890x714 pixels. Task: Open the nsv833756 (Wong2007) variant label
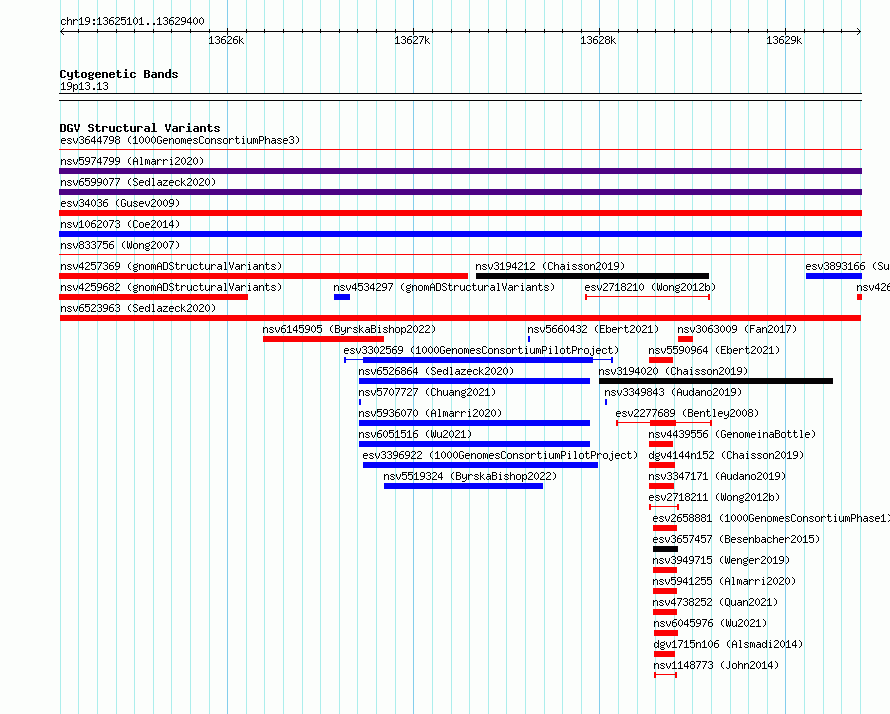[120, 245]
